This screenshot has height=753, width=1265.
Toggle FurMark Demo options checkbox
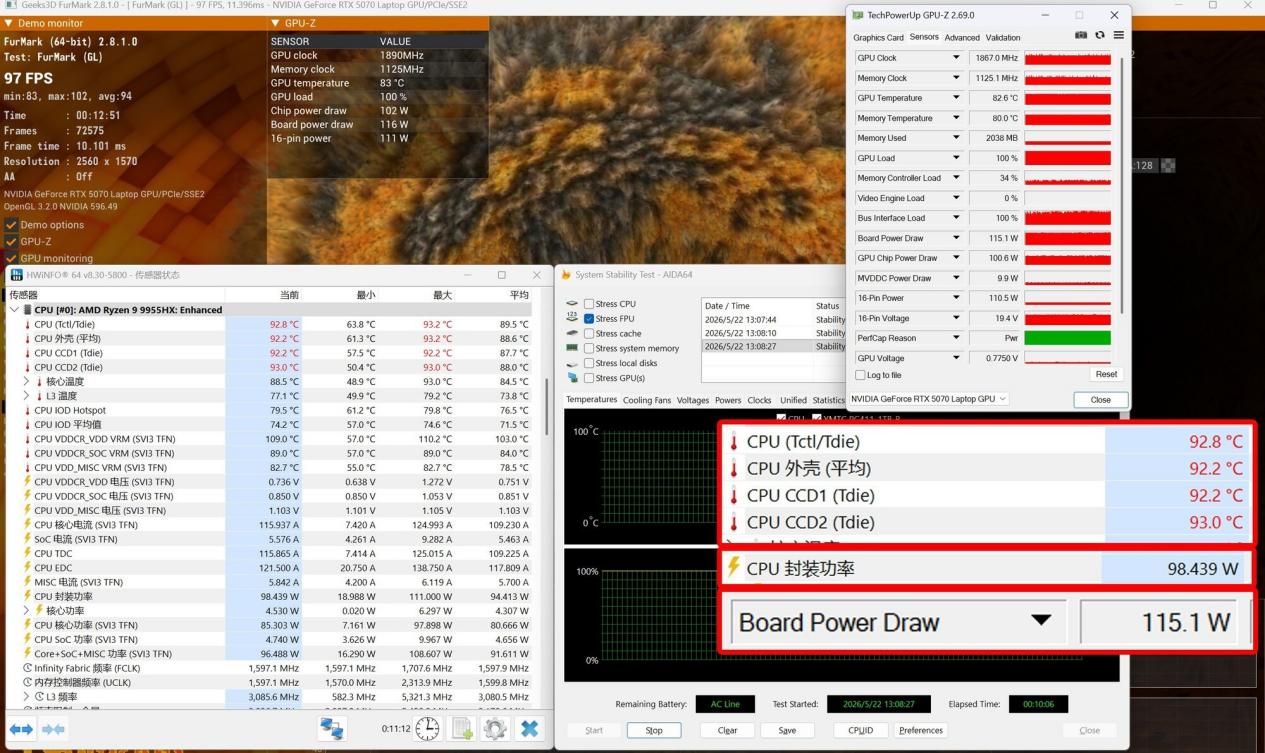[x=11, y=225]
